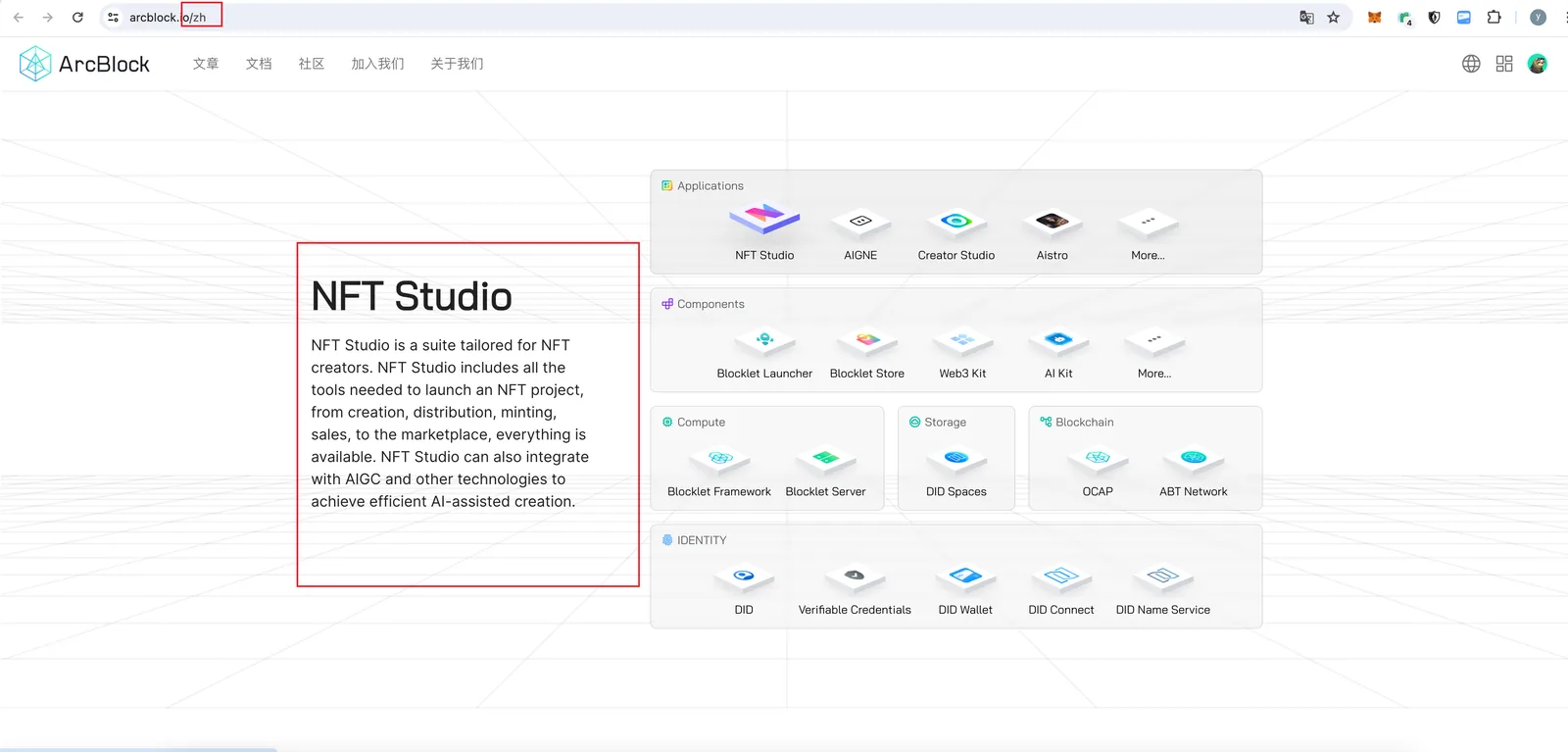Screen dimensions: 1568x752
Task: Select the Compute section title
Action: pyautogui.click(x=701, y=423)
